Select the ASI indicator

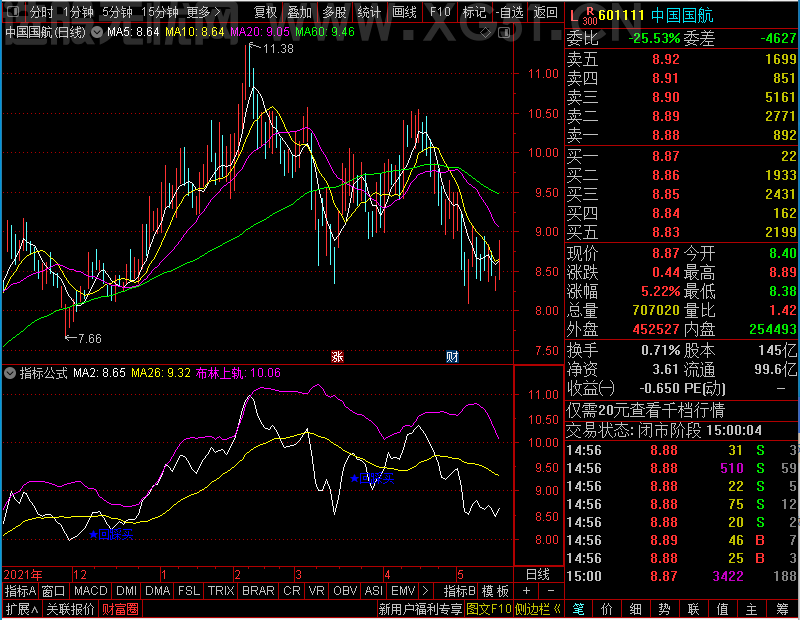click(373, 591)
